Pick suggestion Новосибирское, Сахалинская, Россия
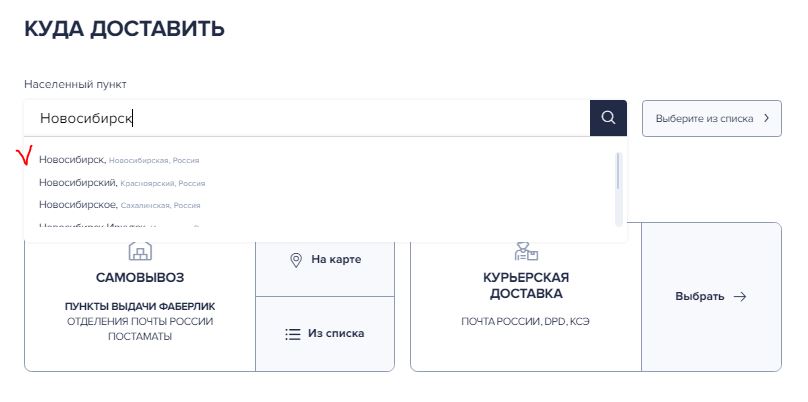The image size is (808, 402). (120, 205)
